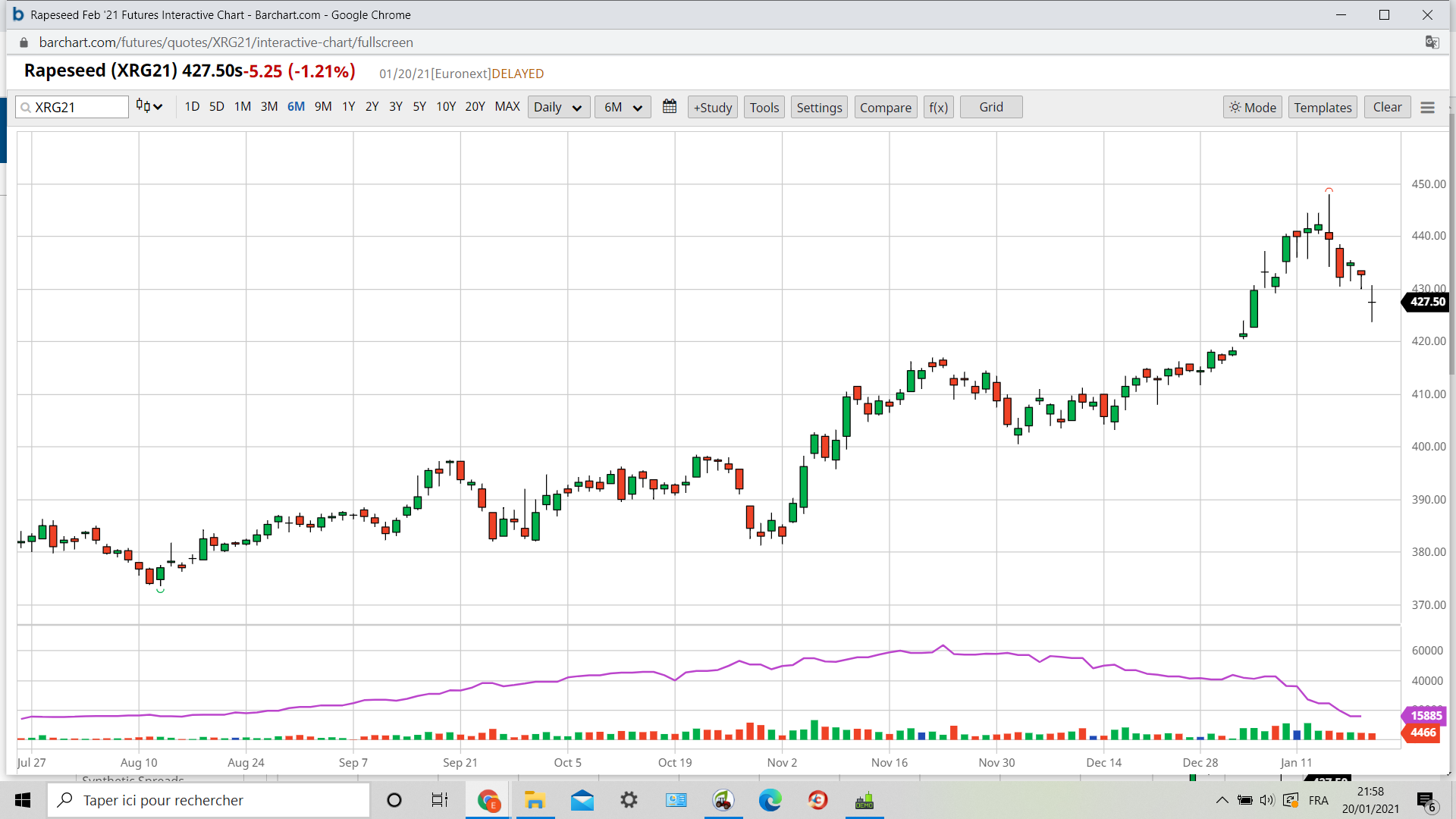Open the Mail app in taskbar
The height and width of the screenshot is (819, 1456).
click(582, 800)
